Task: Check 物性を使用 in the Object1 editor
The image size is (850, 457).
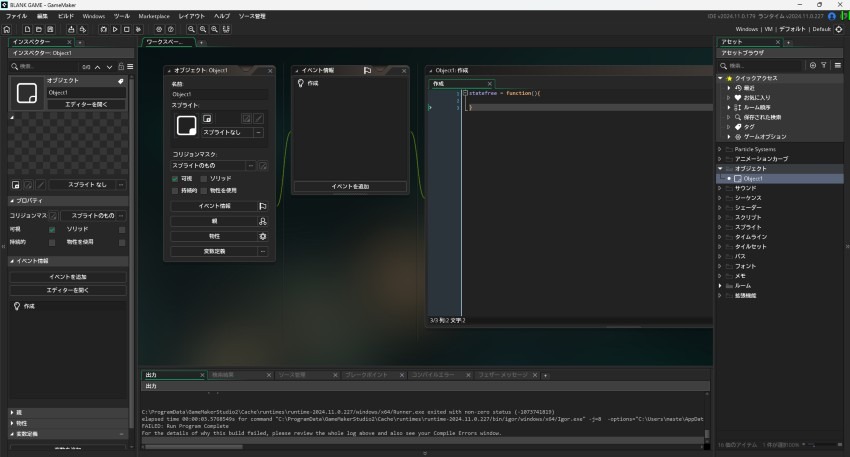Action: (203, 190)
